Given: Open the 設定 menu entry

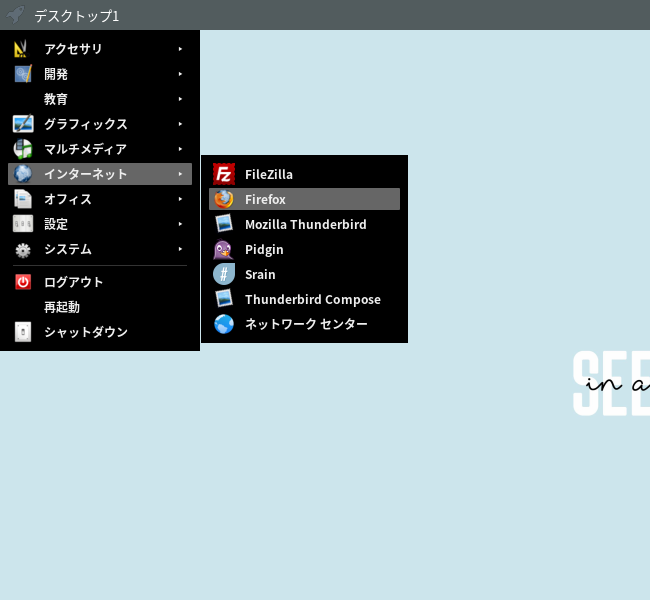Looking at the screenshot, I should 100,224.
